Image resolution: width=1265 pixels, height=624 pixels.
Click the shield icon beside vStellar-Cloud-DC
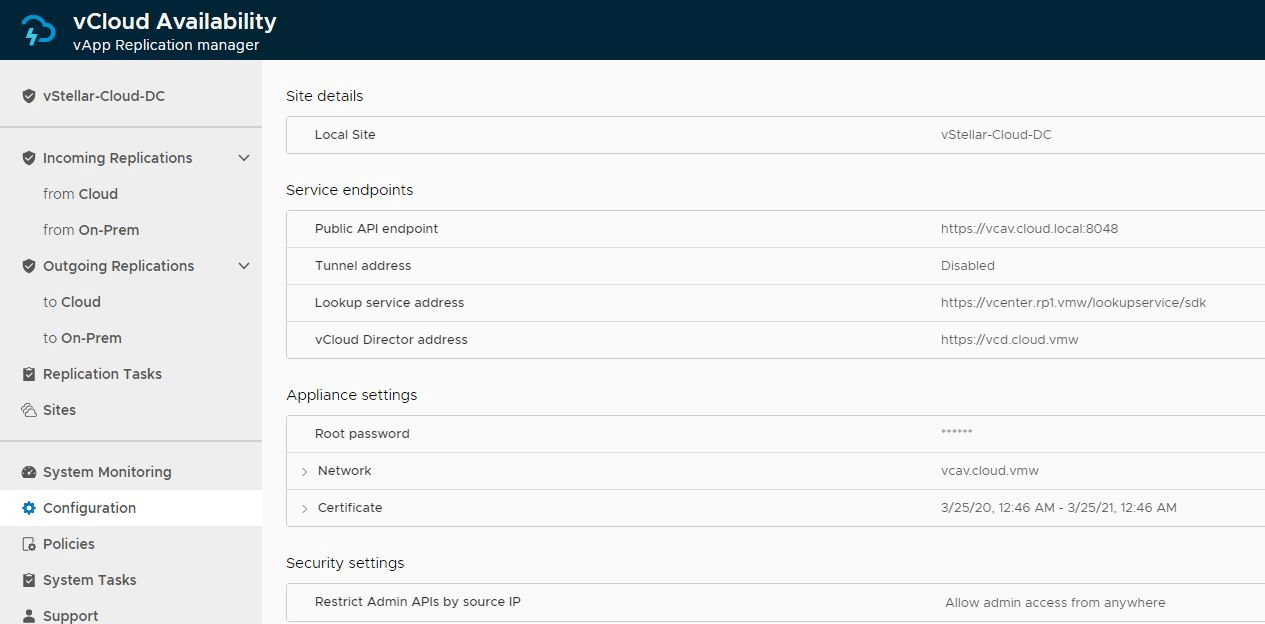29,96
